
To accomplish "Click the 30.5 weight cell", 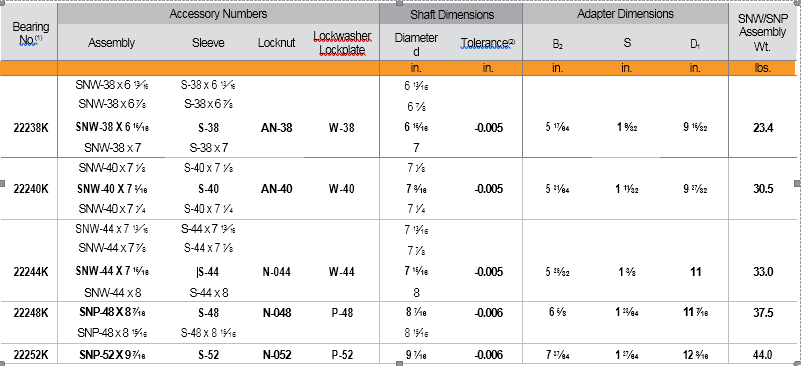I will coord(762,189).
